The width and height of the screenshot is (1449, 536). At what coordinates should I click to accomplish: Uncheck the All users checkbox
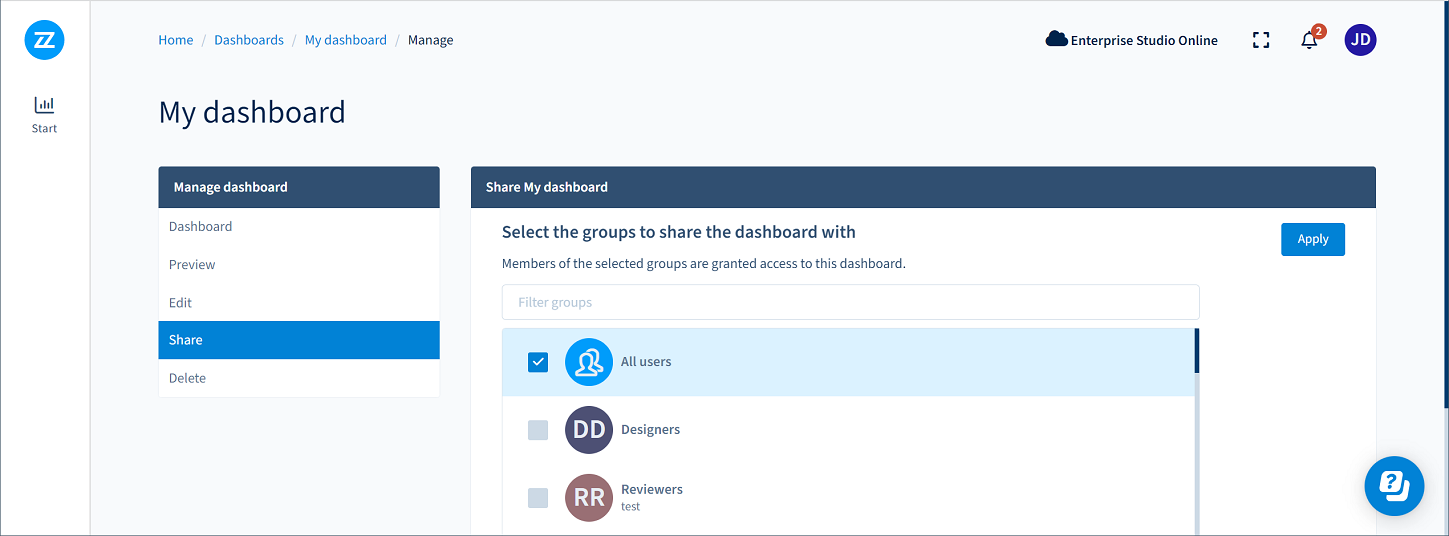point(538,362)
